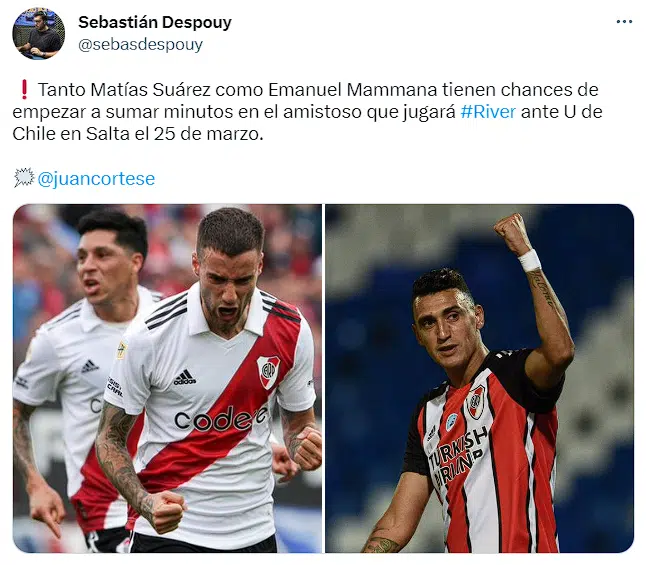646x565 pixels.
Task: Open the Sebastián Despouy display name
Action: pyautogui.click(x=155, y=22)
